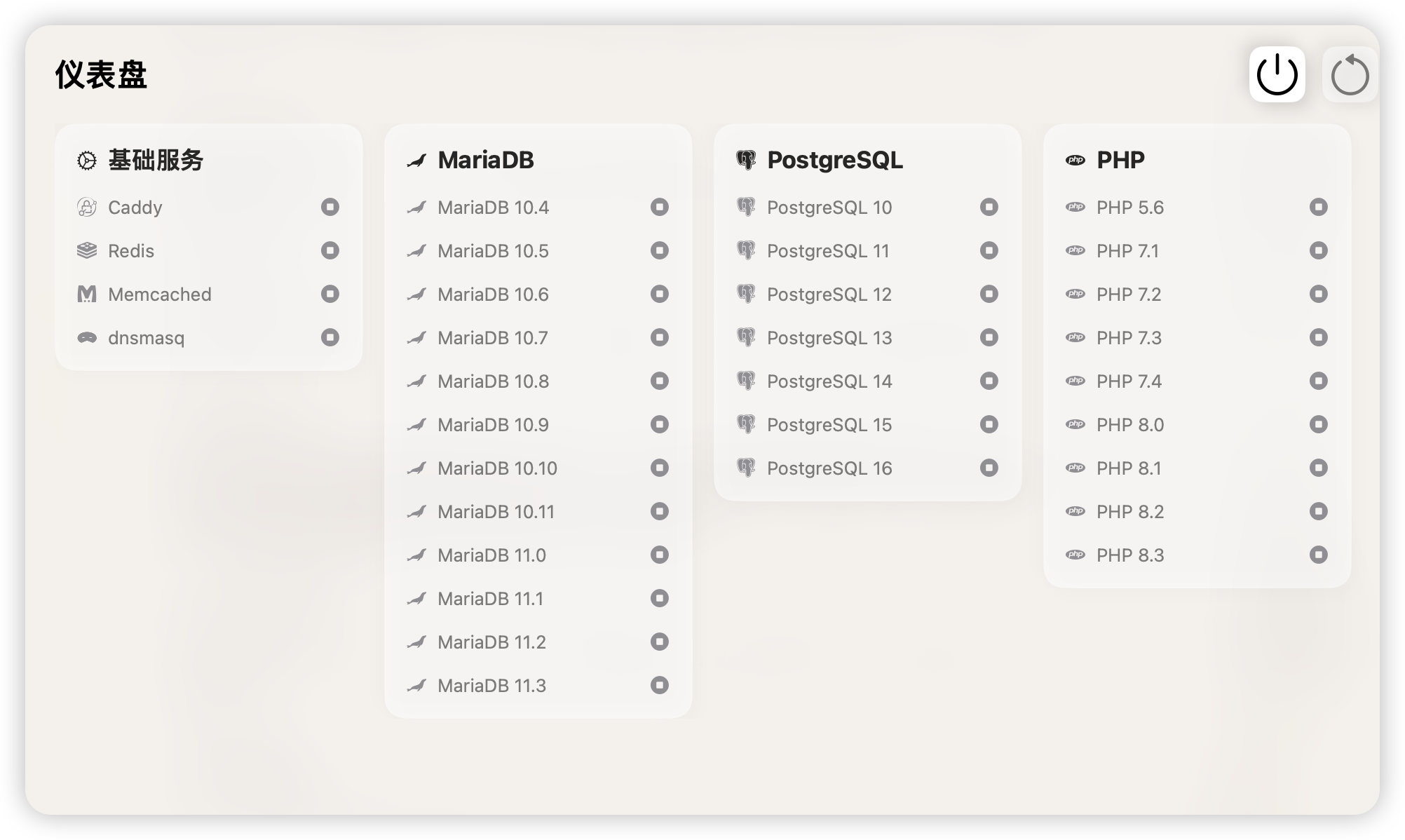Screen dimensions: 1405x840
Task: Toggle PostgreSQL 16 status button
Action: tap(989, 468)
